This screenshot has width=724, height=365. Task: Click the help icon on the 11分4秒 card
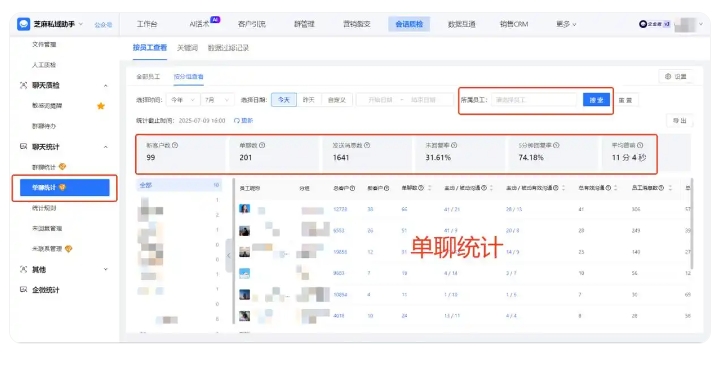[x=640, y=145]
